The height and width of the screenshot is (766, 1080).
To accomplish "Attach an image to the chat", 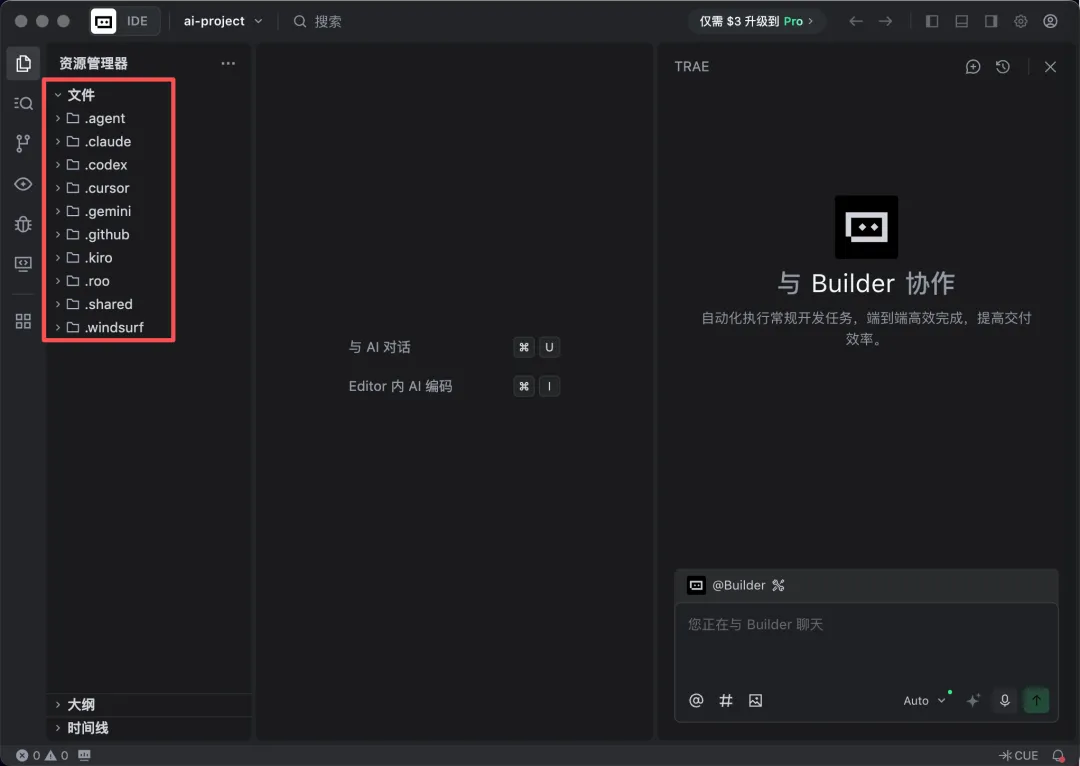I will pos(756,701).
